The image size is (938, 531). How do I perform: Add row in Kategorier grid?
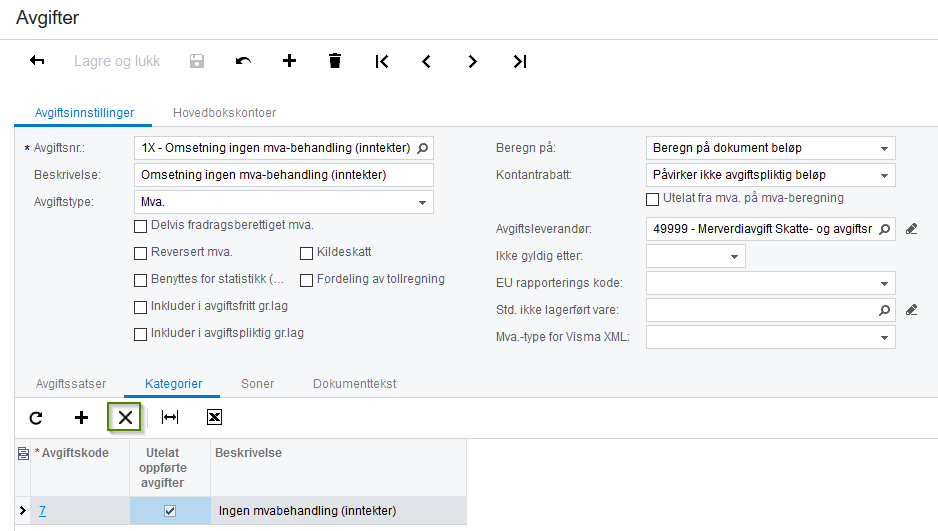coord(81,417)
